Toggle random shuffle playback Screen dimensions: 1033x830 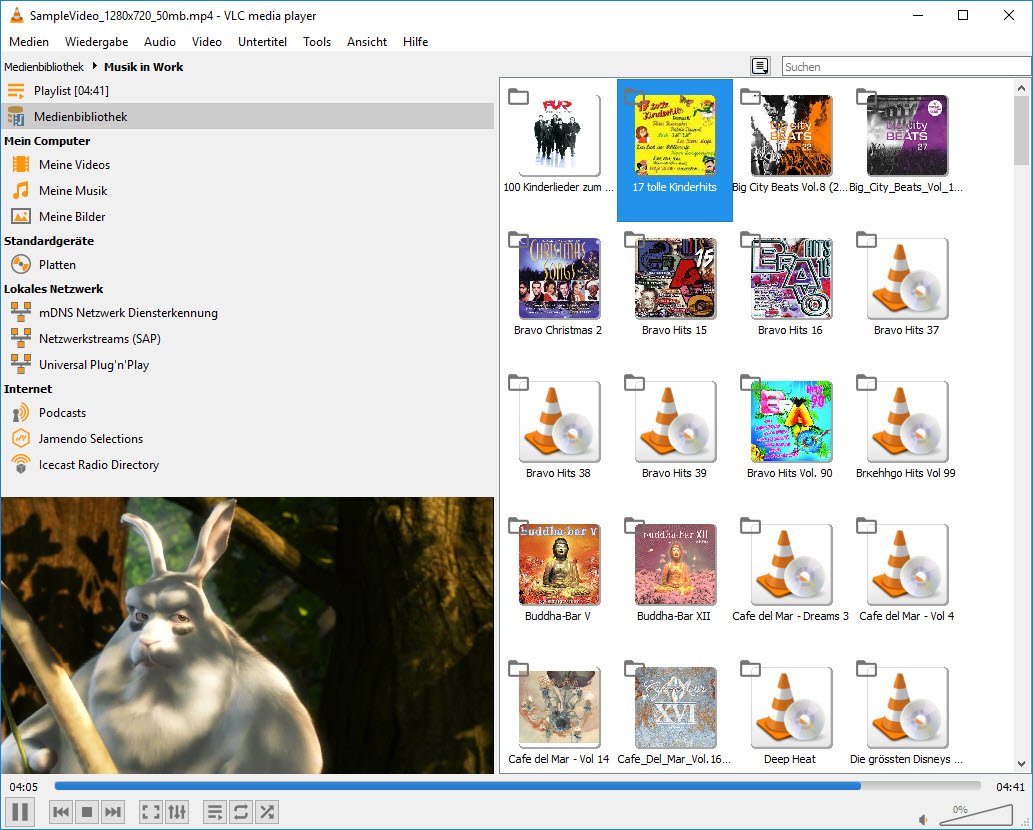[x=267, y=812]
